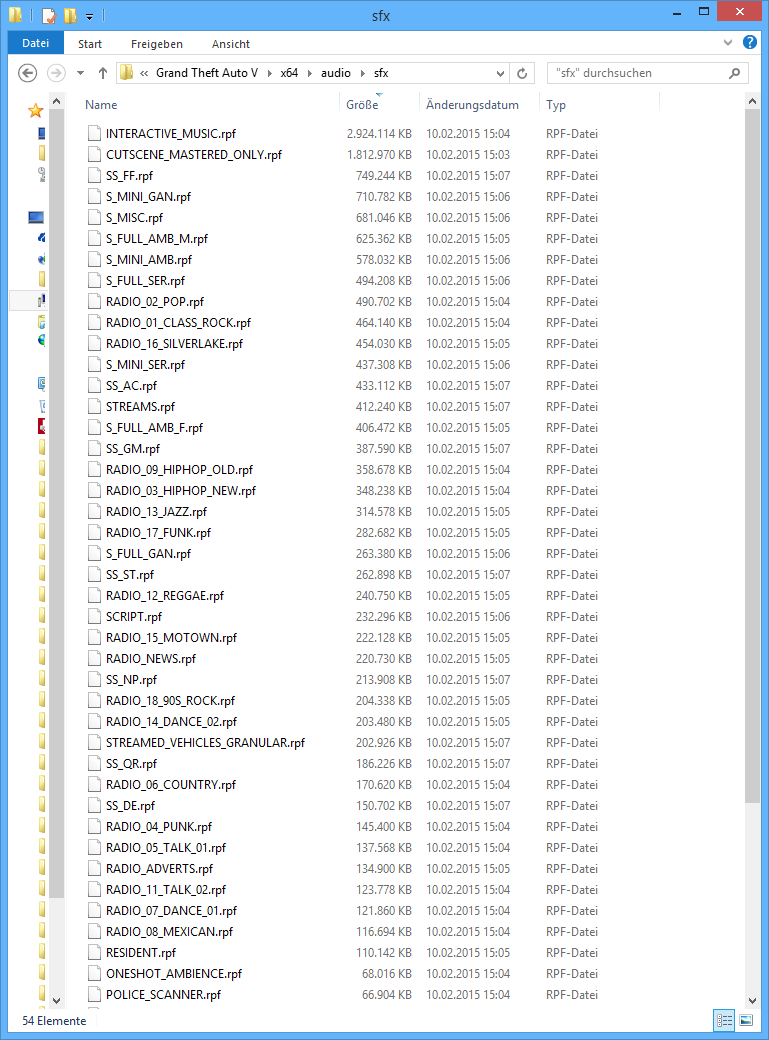Switch to Details view using status bar icon
Image resolution: width=769 pixels, height=1040 pixels.
tap(725, 1020)
